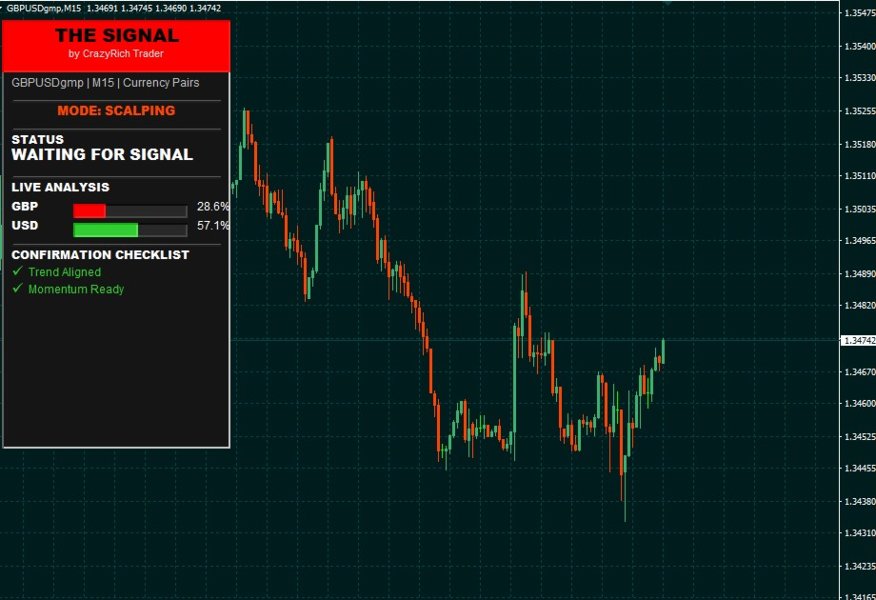The height and width of the screenshot is (600, 876).
Task: Click the MODE: SCALPING label
Action: coord(116,111)
